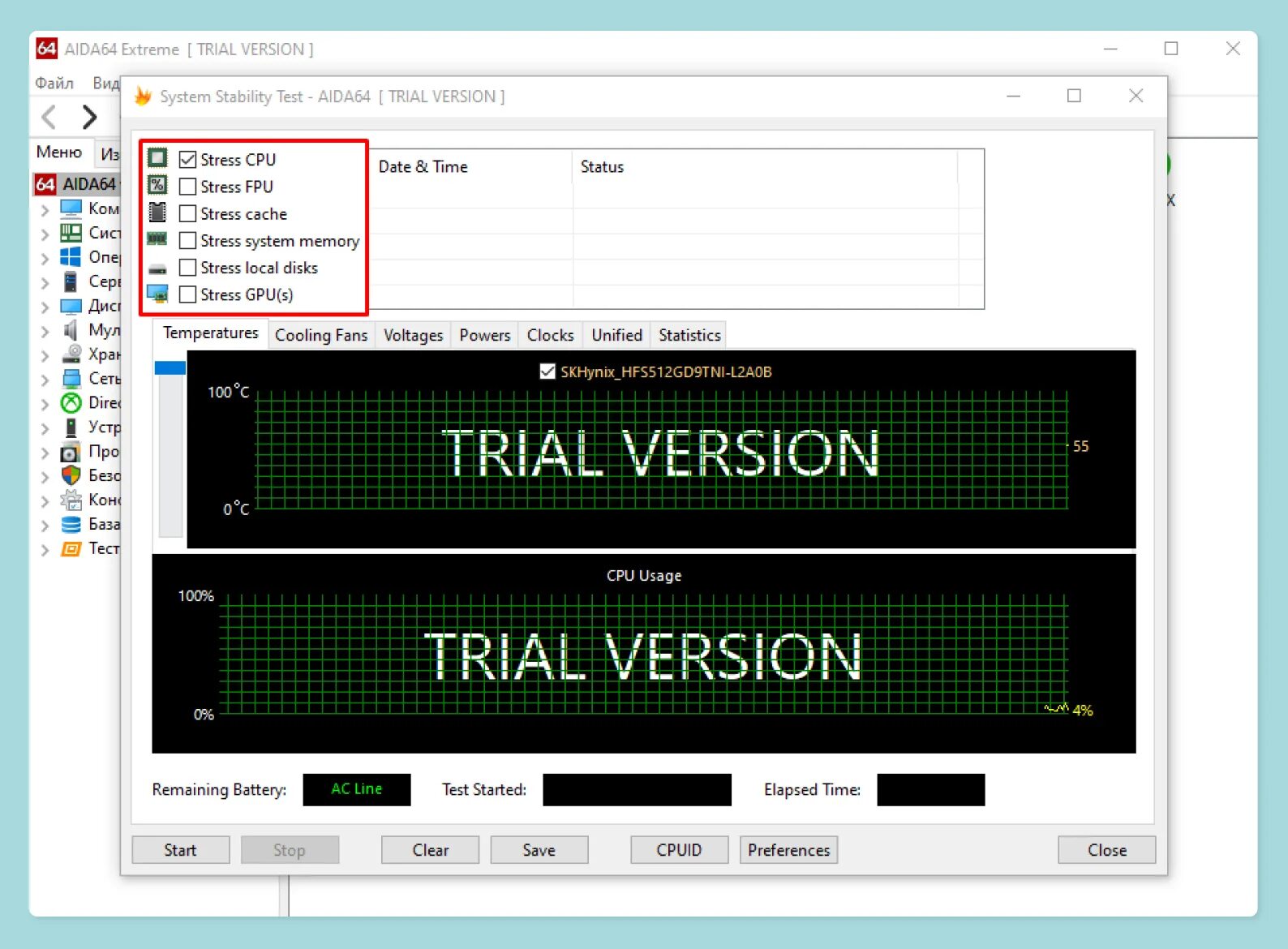
Task: Expand the Дис tree node chevron
Action: coord(45,307)
